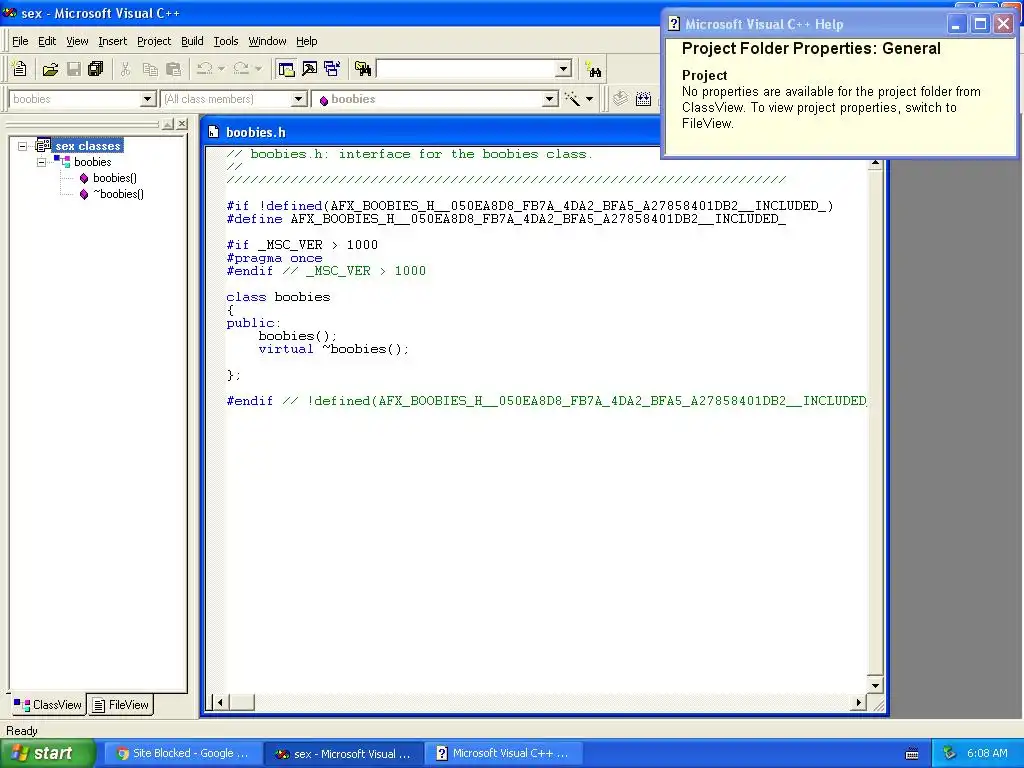Click the '#pragma once' code line
The image size is (1024, 768).
[x=274, y=258]
